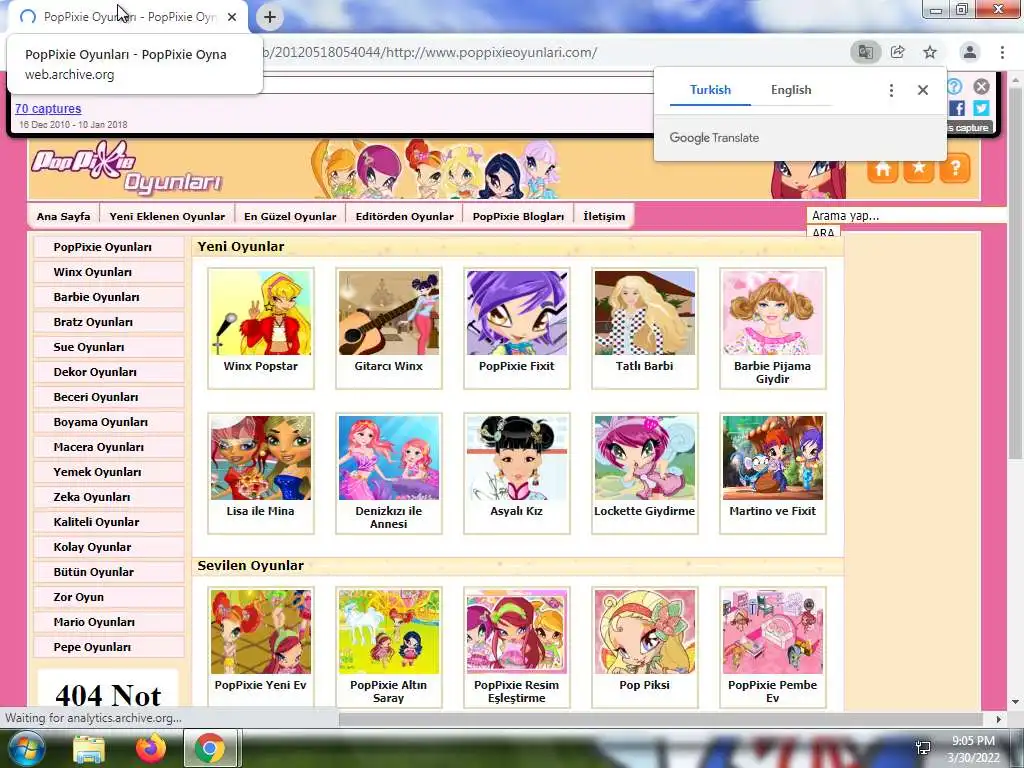This screenshot has width=1024, height=768.
Task: Click Wayback Machine Facebook share icon
Action: coord(957,108)
